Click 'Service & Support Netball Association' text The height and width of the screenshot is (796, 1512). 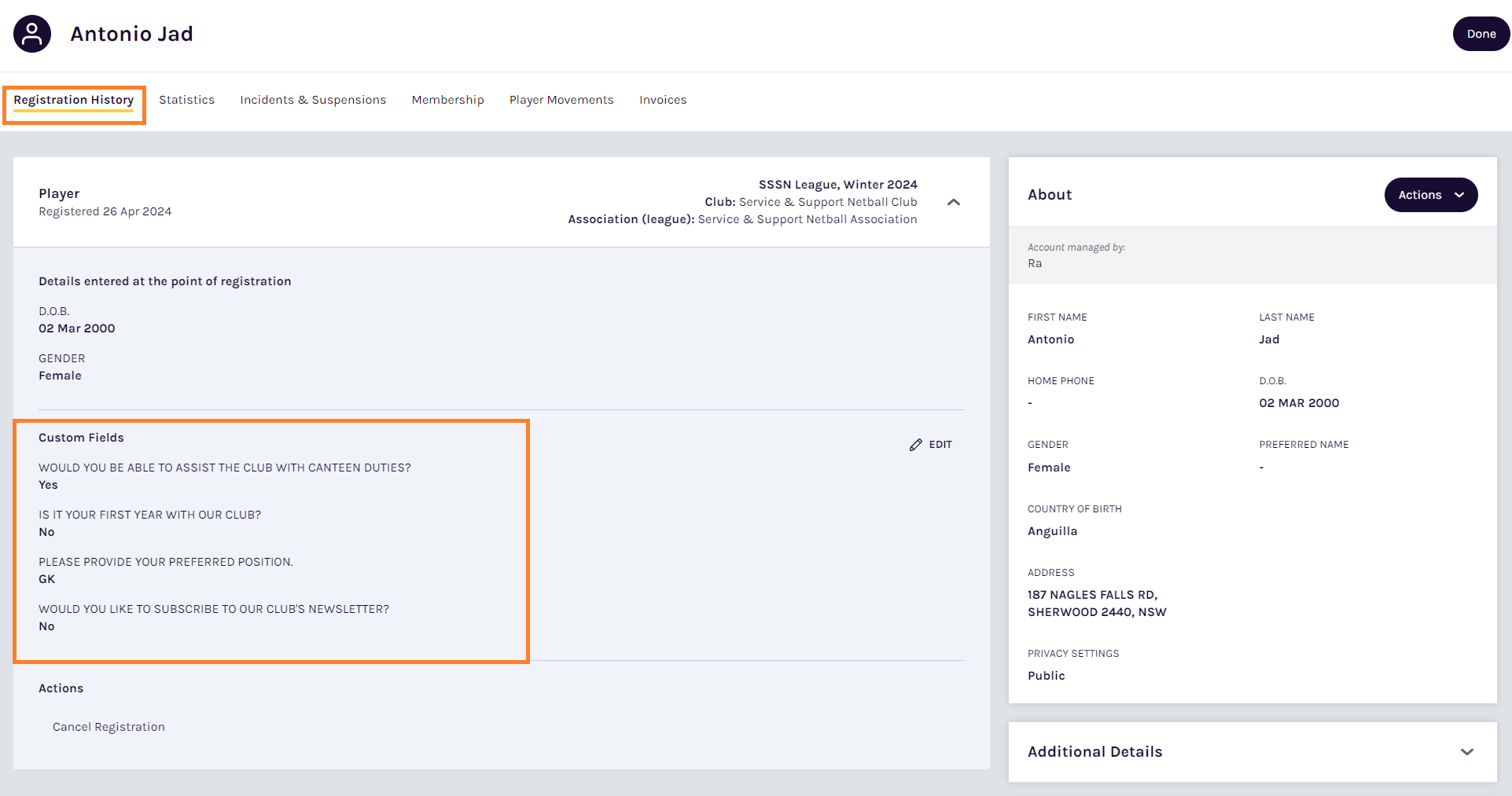[808, 219]
